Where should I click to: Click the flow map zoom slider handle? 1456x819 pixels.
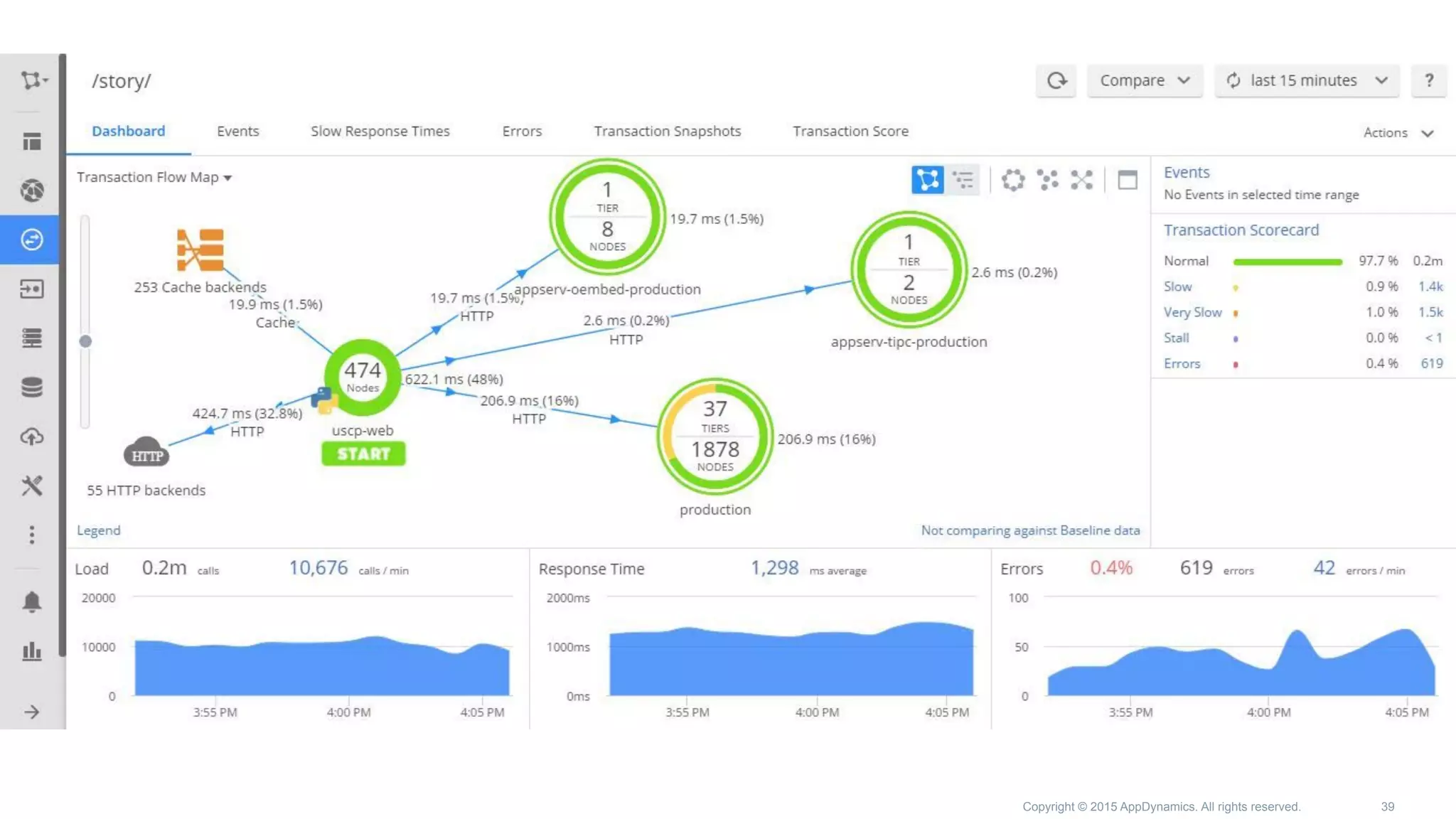coord(85,341)
